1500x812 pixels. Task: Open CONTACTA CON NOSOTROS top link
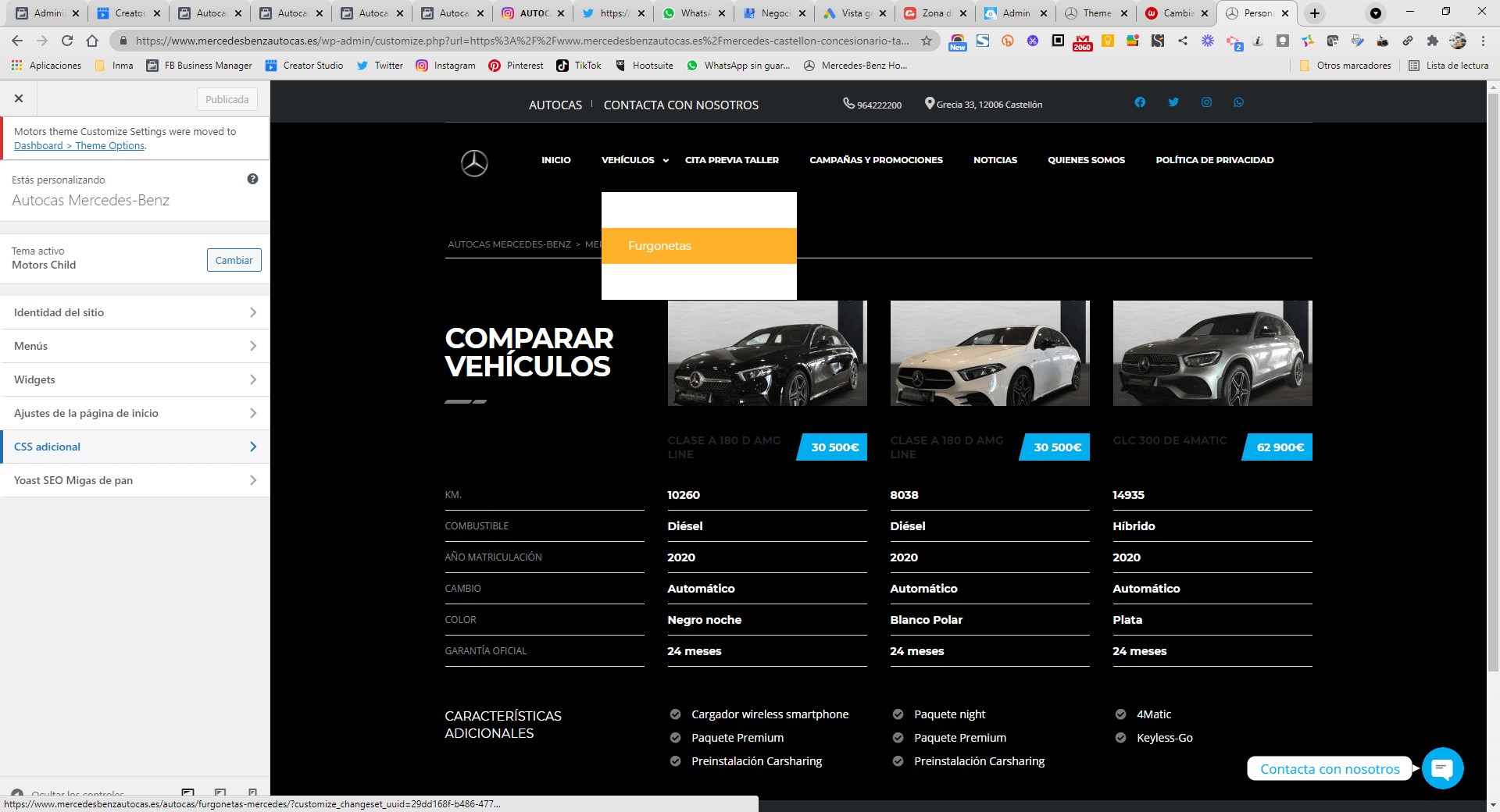click(680, 105)
